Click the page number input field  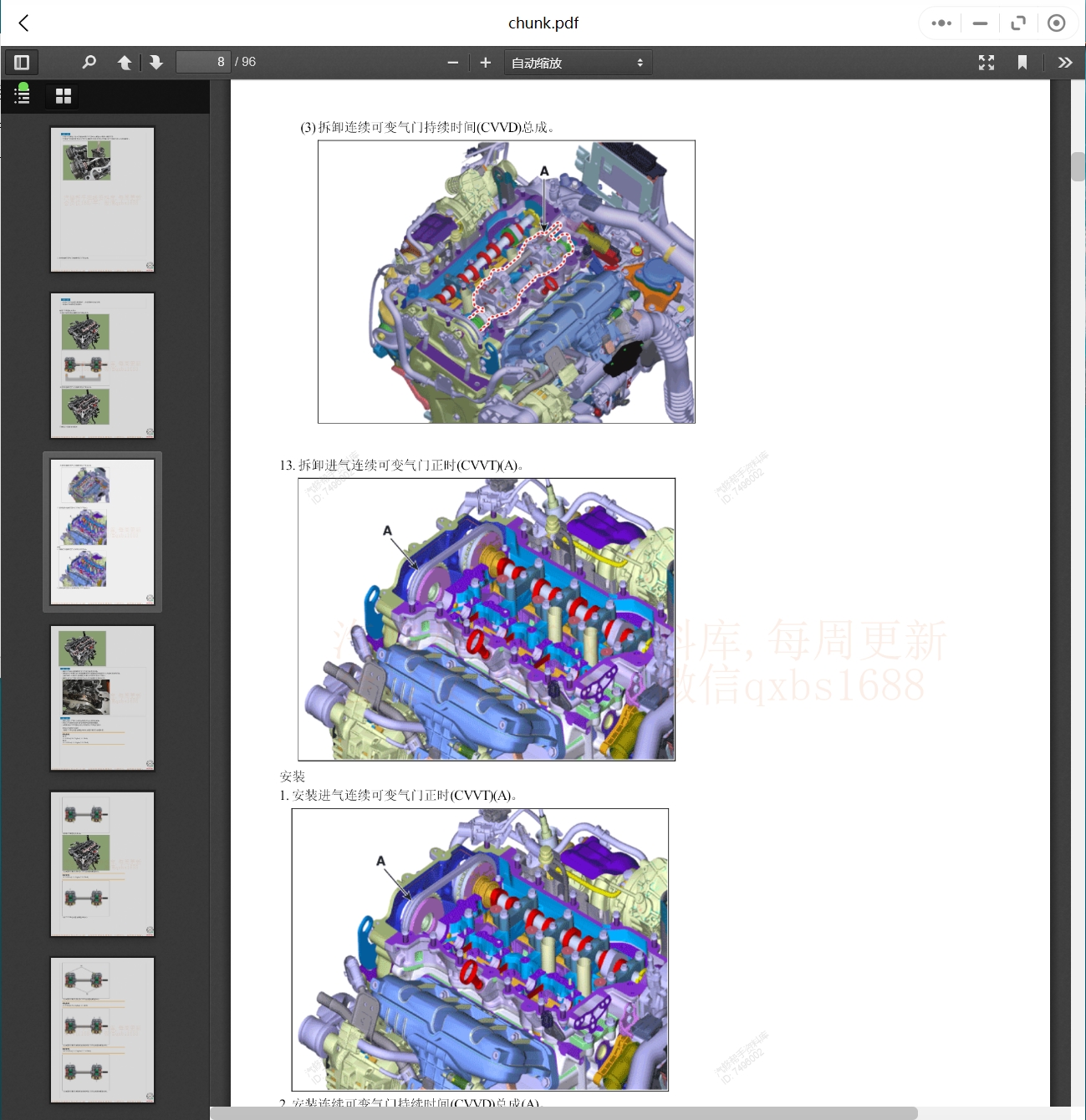point(203,63)
